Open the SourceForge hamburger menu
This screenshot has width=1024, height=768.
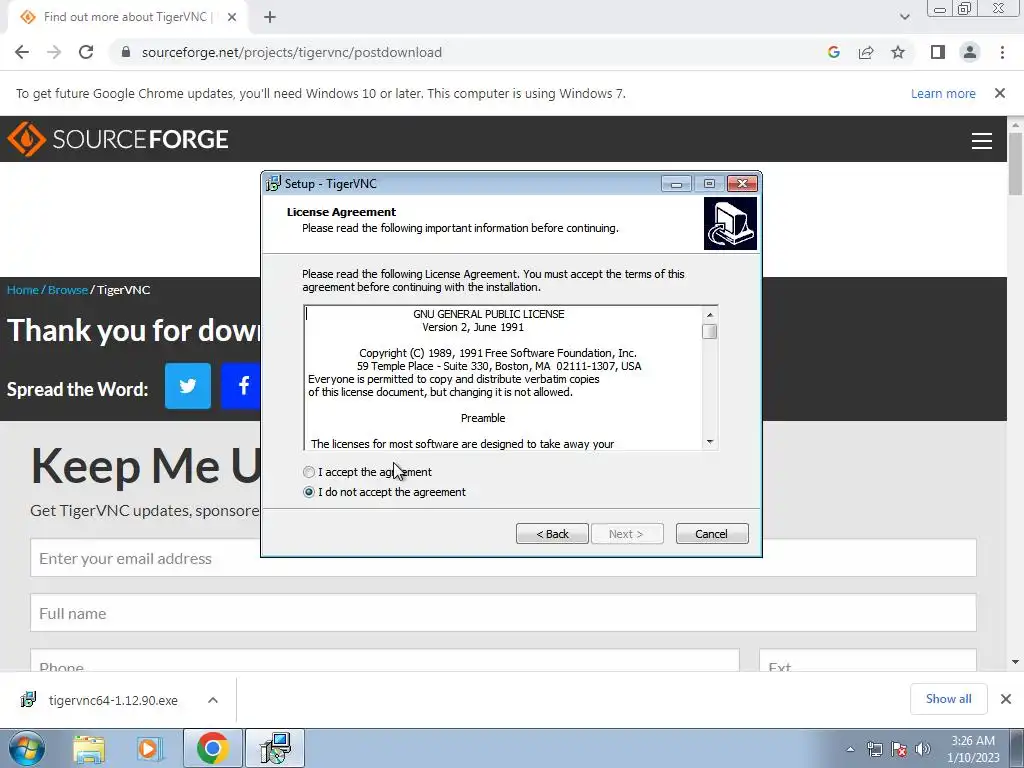pyautogui.click(x=982, y=140)
